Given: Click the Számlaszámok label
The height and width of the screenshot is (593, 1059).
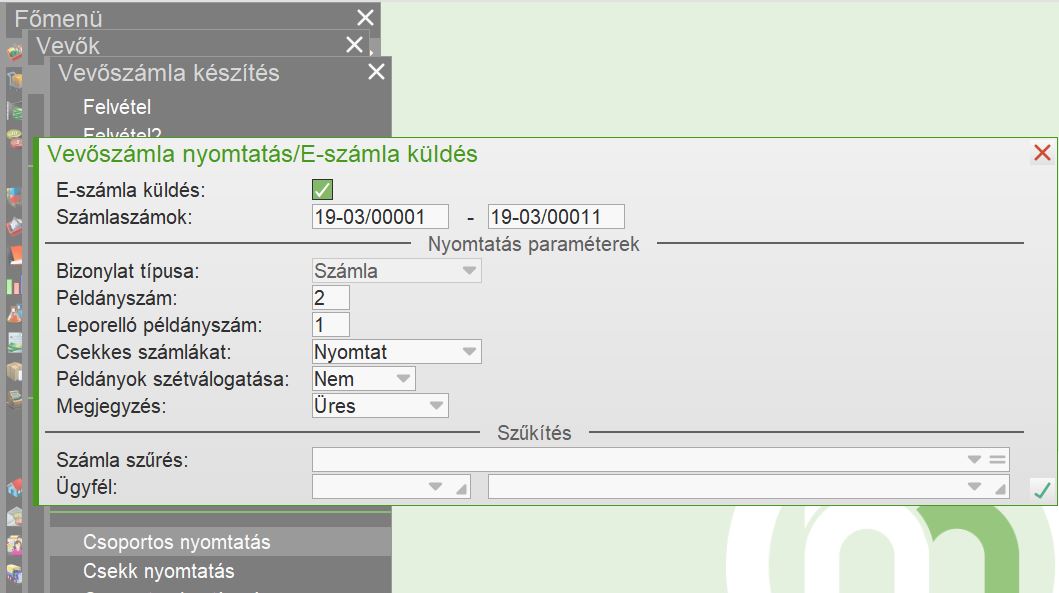Looking at the screenshot, I should [x=124, y=217].
